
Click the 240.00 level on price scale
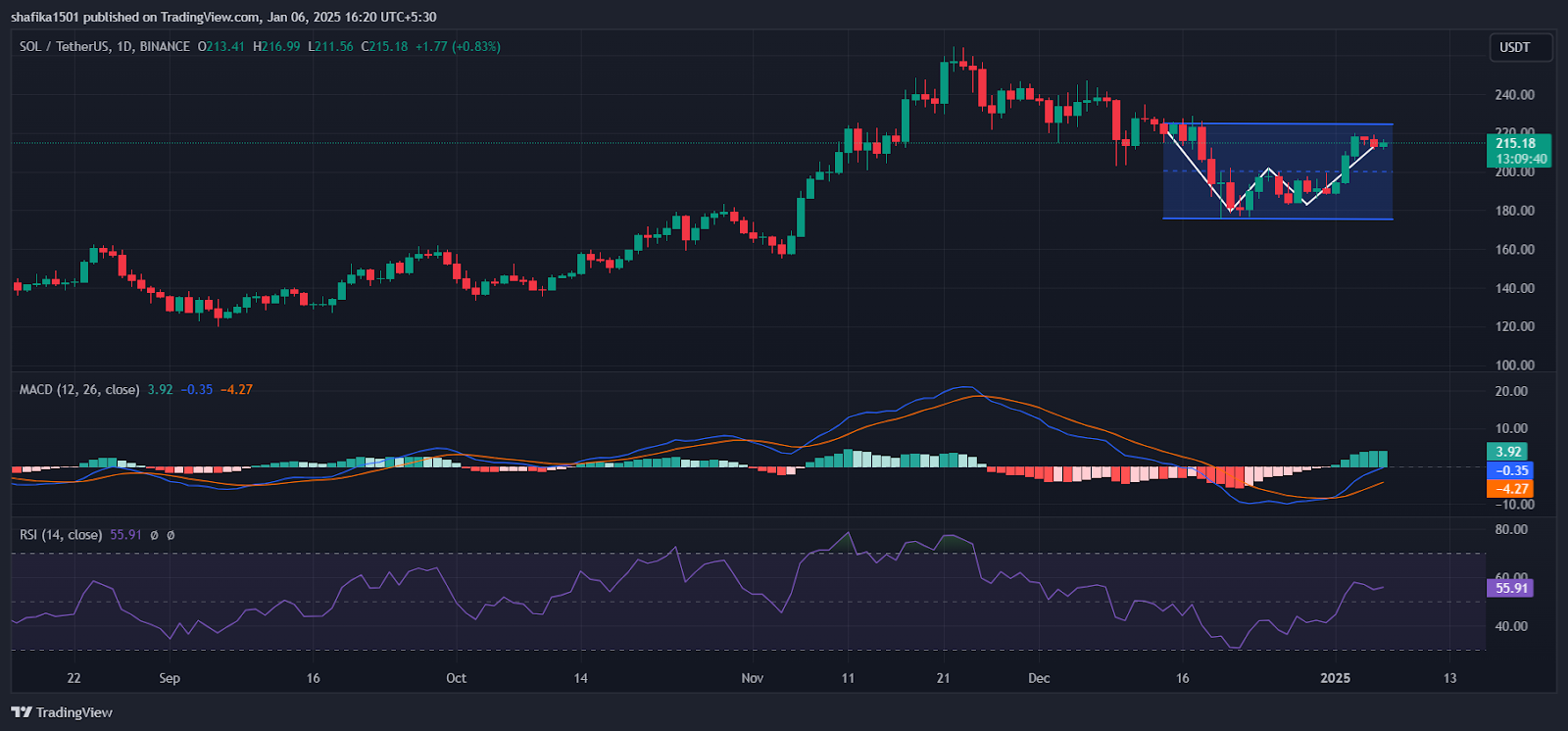pos(1515,95)
